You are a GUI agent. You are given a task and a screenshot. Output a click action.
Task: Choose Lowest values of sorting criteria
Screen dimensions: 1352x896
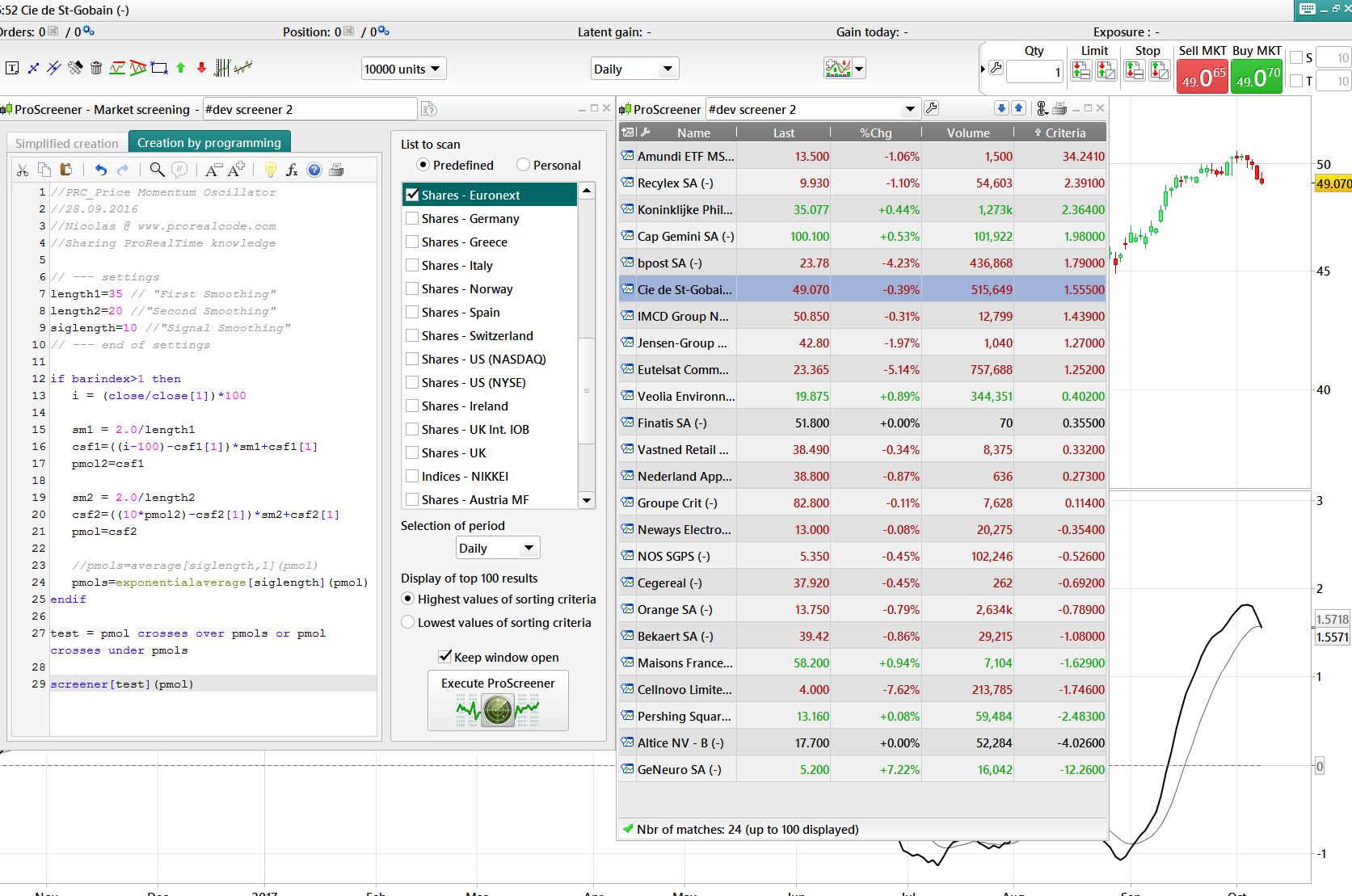(x=408, y=622)
